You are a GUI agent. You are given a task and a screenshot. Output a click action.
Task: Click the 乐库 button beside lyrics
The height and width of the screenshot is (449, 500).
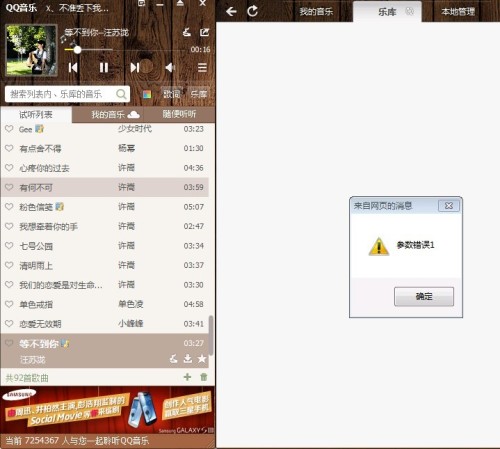[x=198, y=94]
